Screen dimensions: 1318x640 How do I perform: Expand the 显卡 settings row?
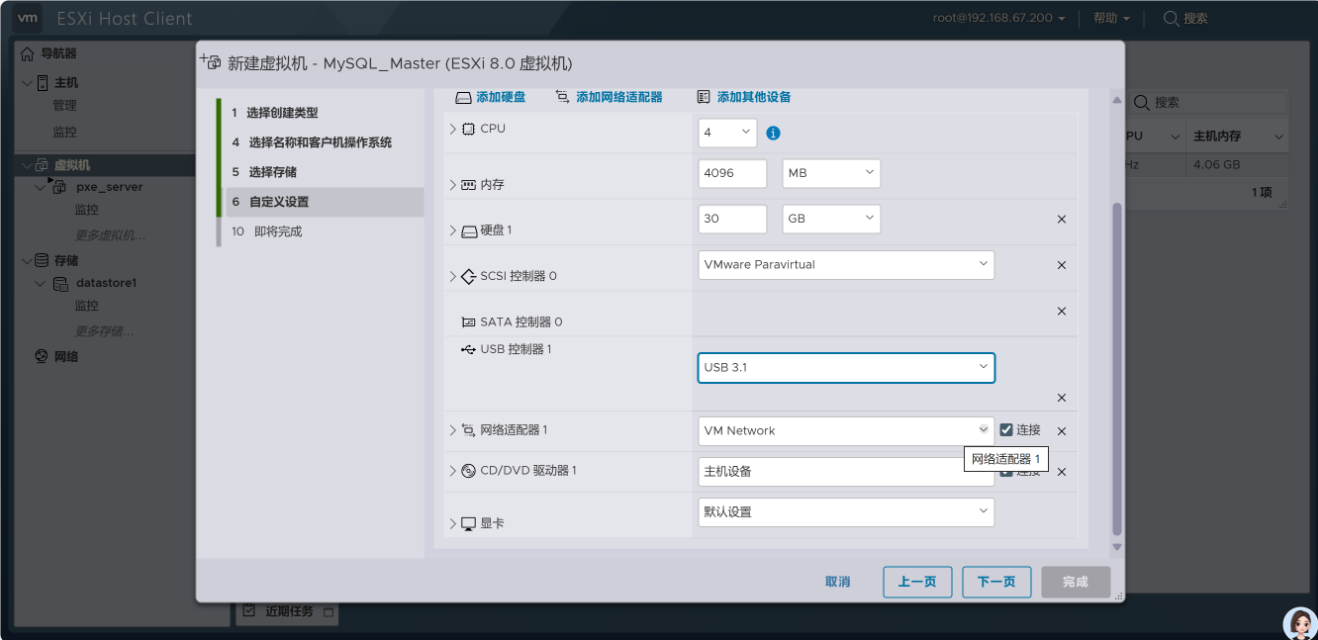[x=452, y=523]
